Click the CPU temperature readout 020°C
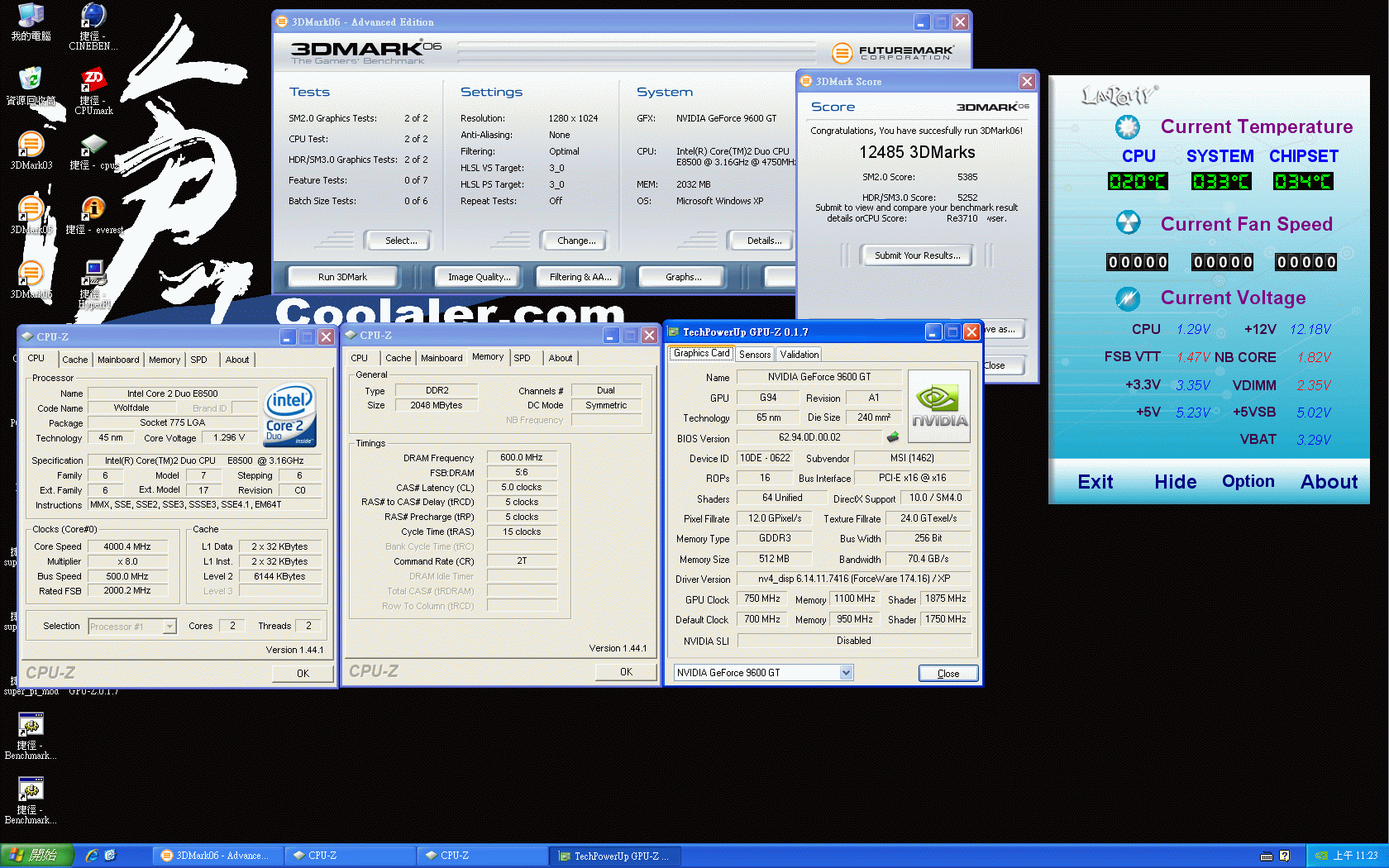 (x=1138, y=181)
